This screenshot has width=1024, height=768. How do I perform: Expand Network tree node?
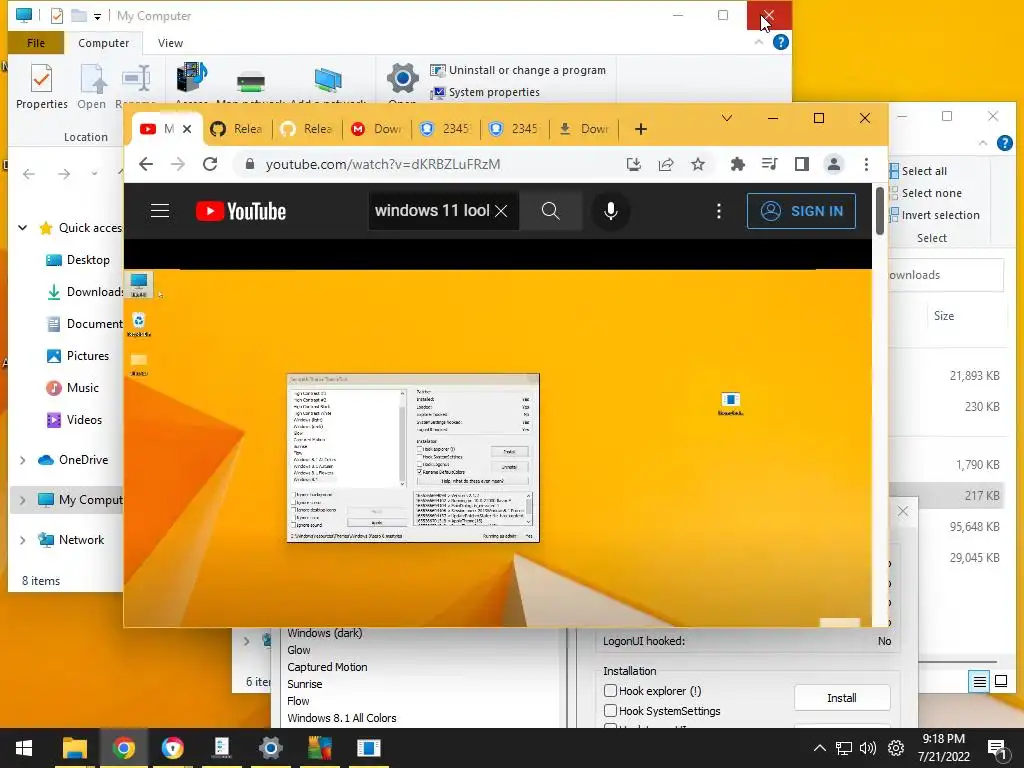click(23, 540)
